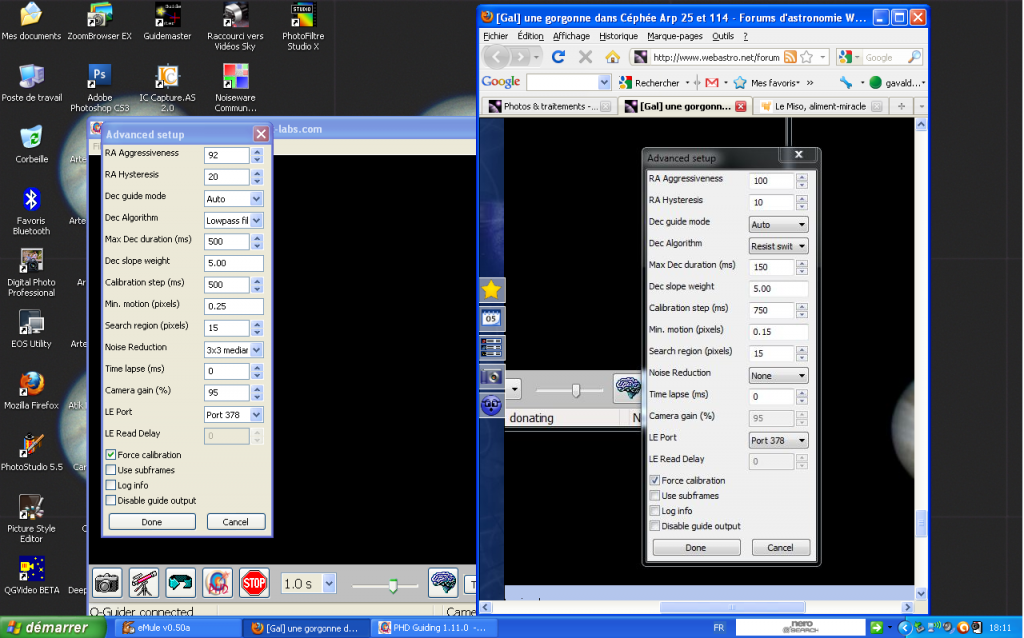Open the Marque-pages menu in Firefox
This screenshot has height=638, width=1024.
[675, 36]
